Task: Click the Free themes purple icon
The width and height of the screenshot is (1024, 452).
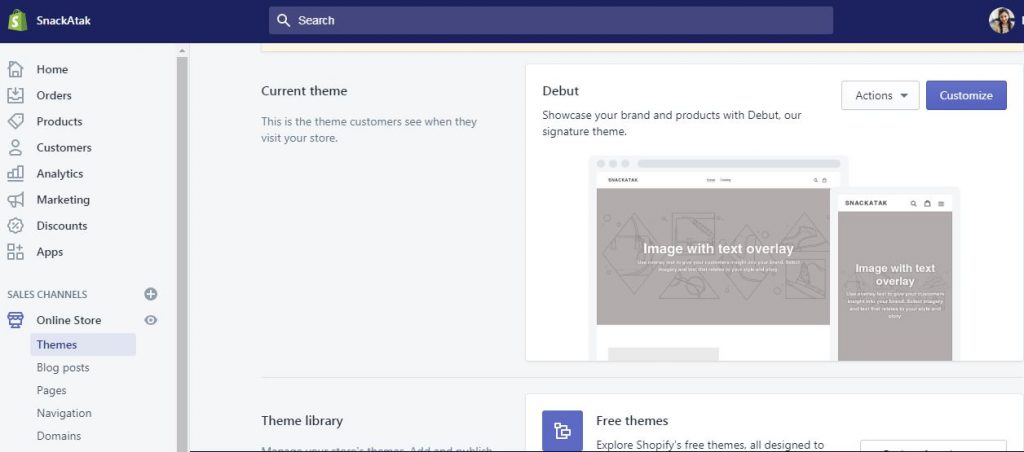Action: 562,430
